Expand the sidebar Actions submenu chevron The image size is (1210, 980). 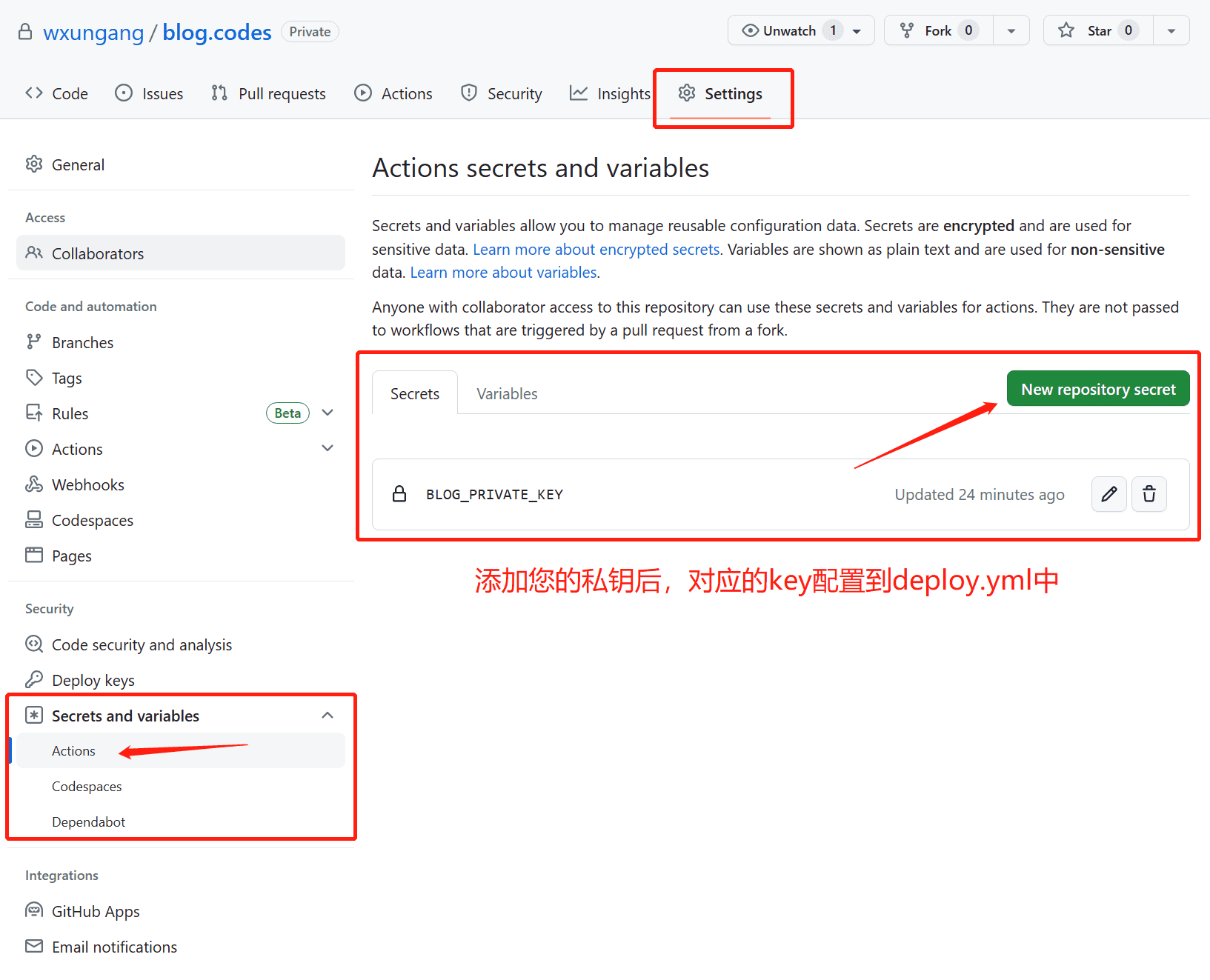tap(328, 448)
